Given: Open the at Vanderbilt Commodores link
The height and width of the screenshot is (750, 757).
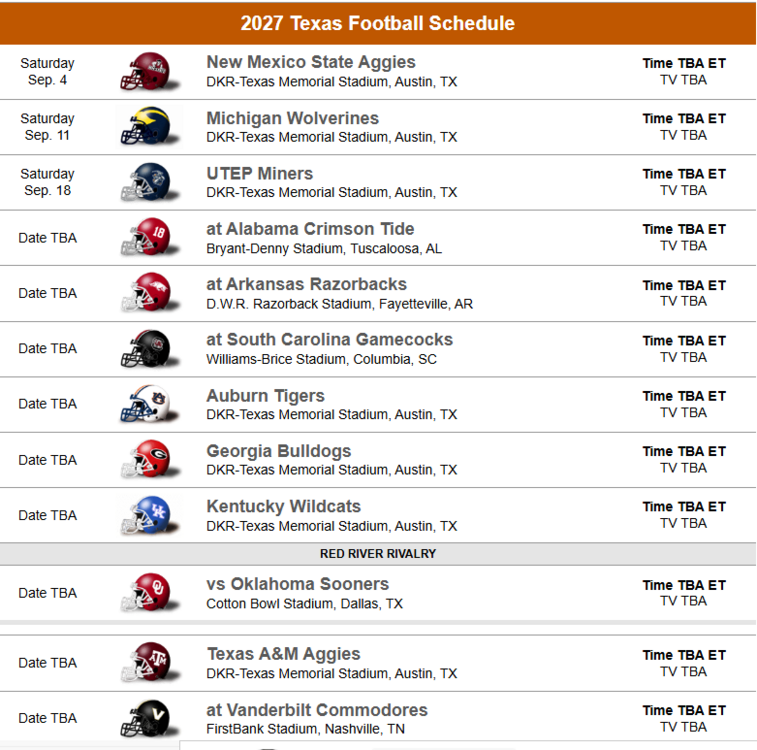Looking at the screenshot, I should tap(317, 710).
